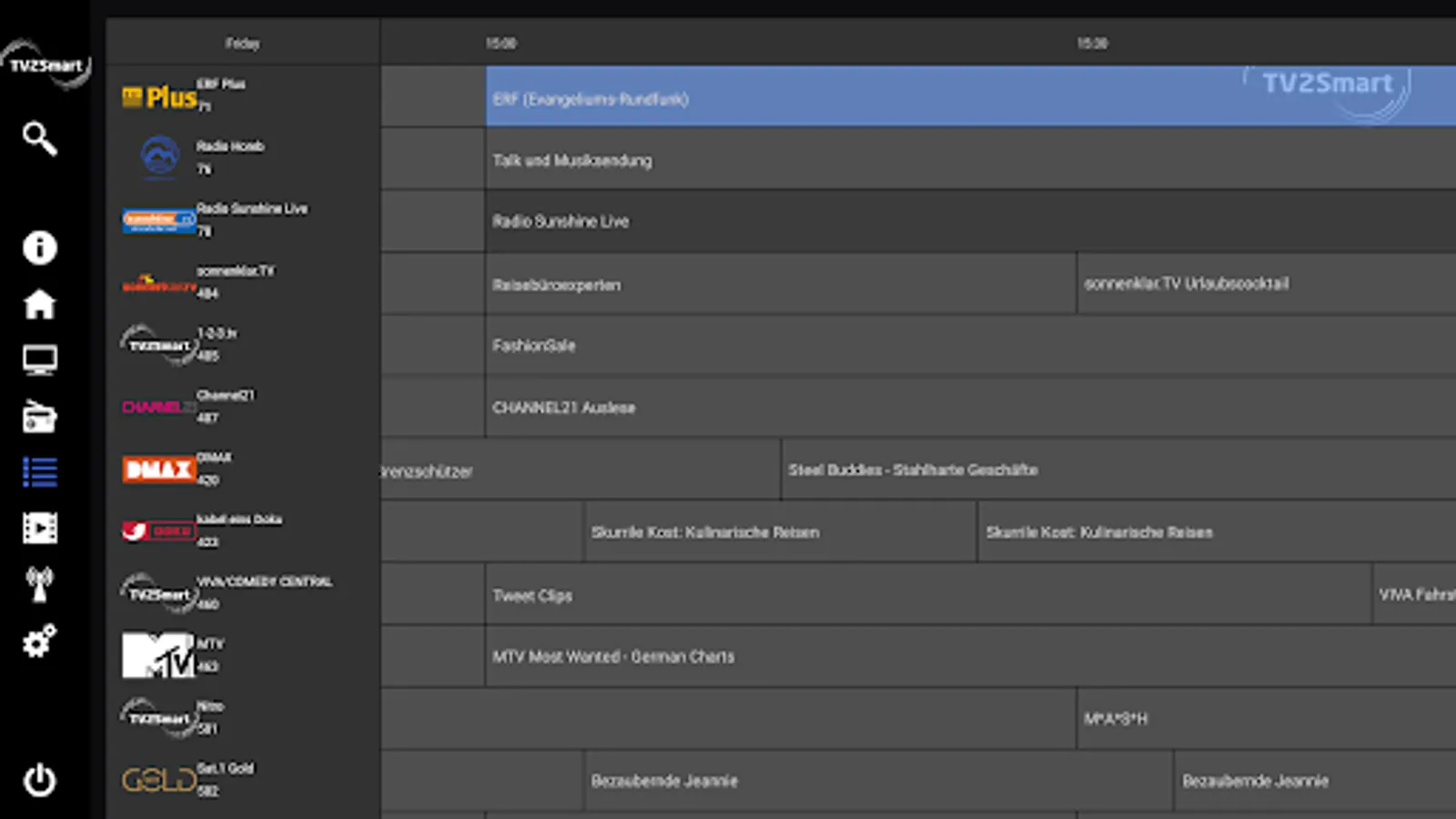Open the antenna tower icon
The width and height of the screenshot is (1456, 819).
coord(40,584)
